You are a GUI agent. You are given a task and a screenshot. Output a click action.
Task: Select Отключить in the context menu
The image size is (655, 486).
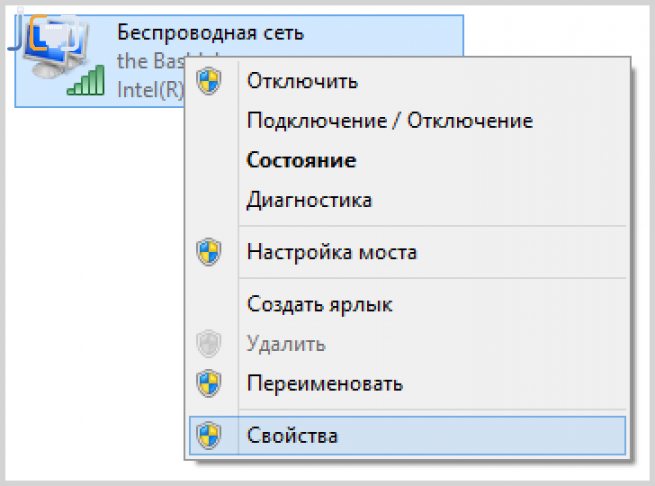(x=407, y=81)
